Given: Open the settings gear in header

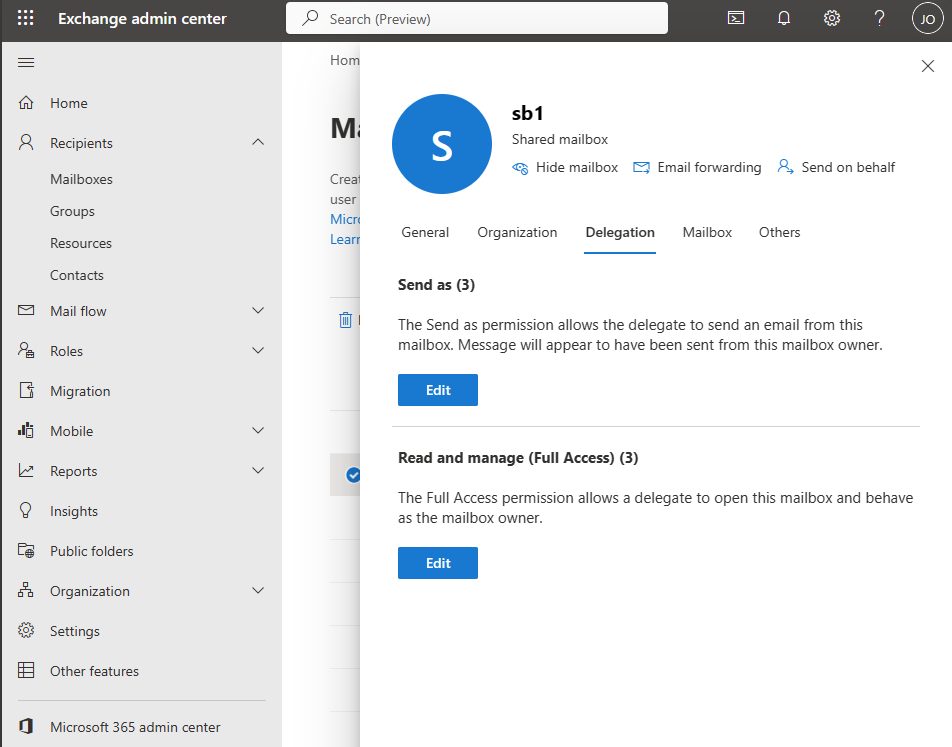Looking at the screenshot, I should click(x=832, y=18).
